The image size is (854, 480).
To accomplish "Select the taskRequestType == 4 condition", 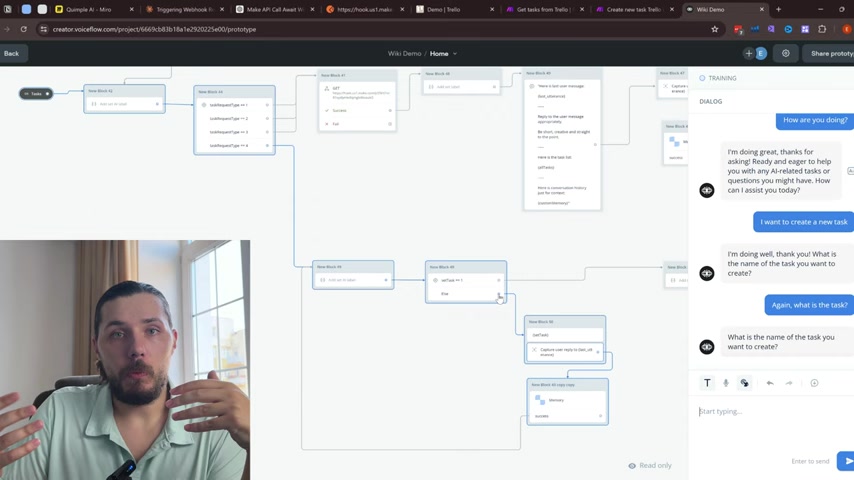I will pos(234,145).
